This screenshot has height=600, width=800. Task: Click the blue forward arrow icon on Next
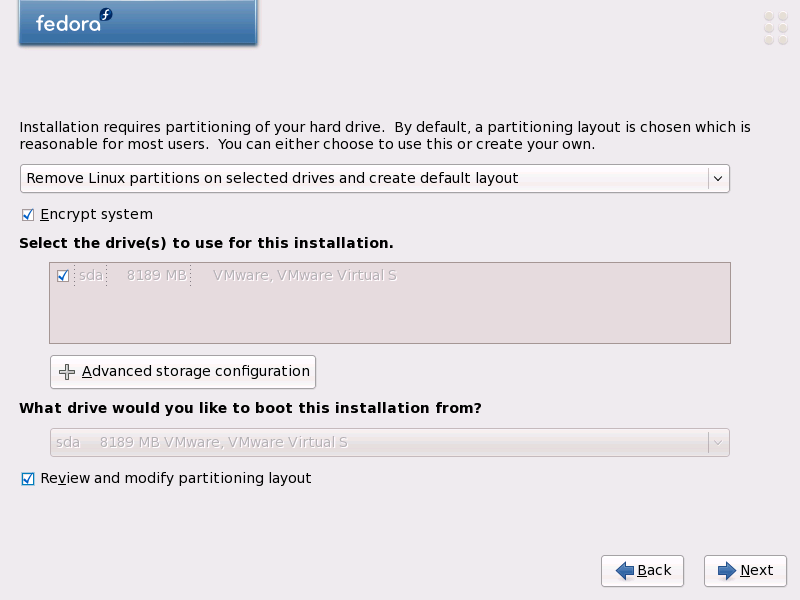coord(724,570)
